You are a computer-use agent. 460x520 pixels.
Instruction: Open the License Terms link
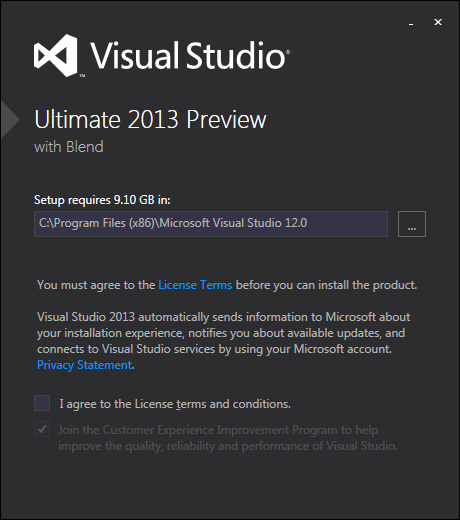click(195, 285)
